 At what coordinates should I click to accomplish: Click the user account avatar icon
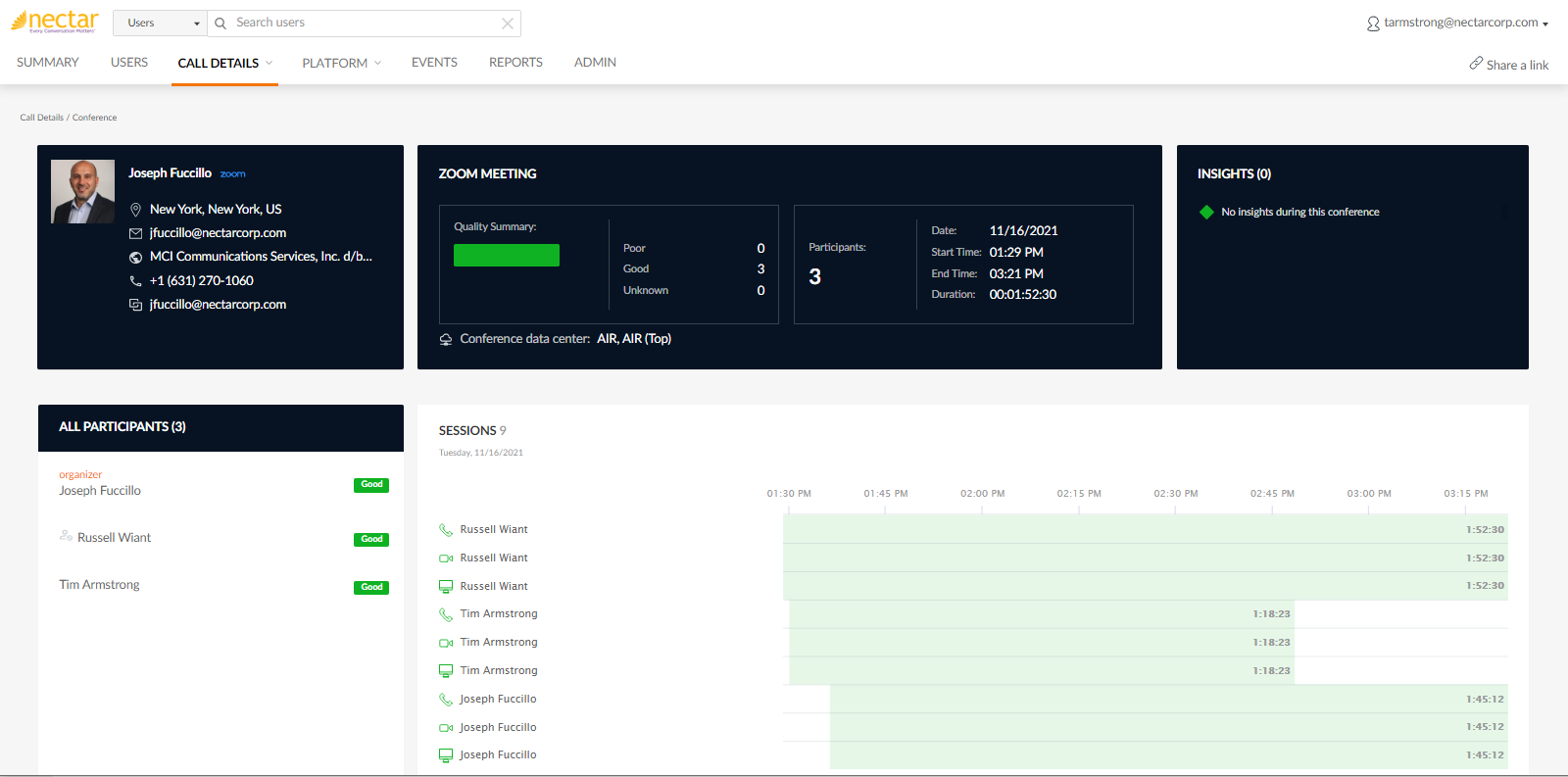[1373, 24]
